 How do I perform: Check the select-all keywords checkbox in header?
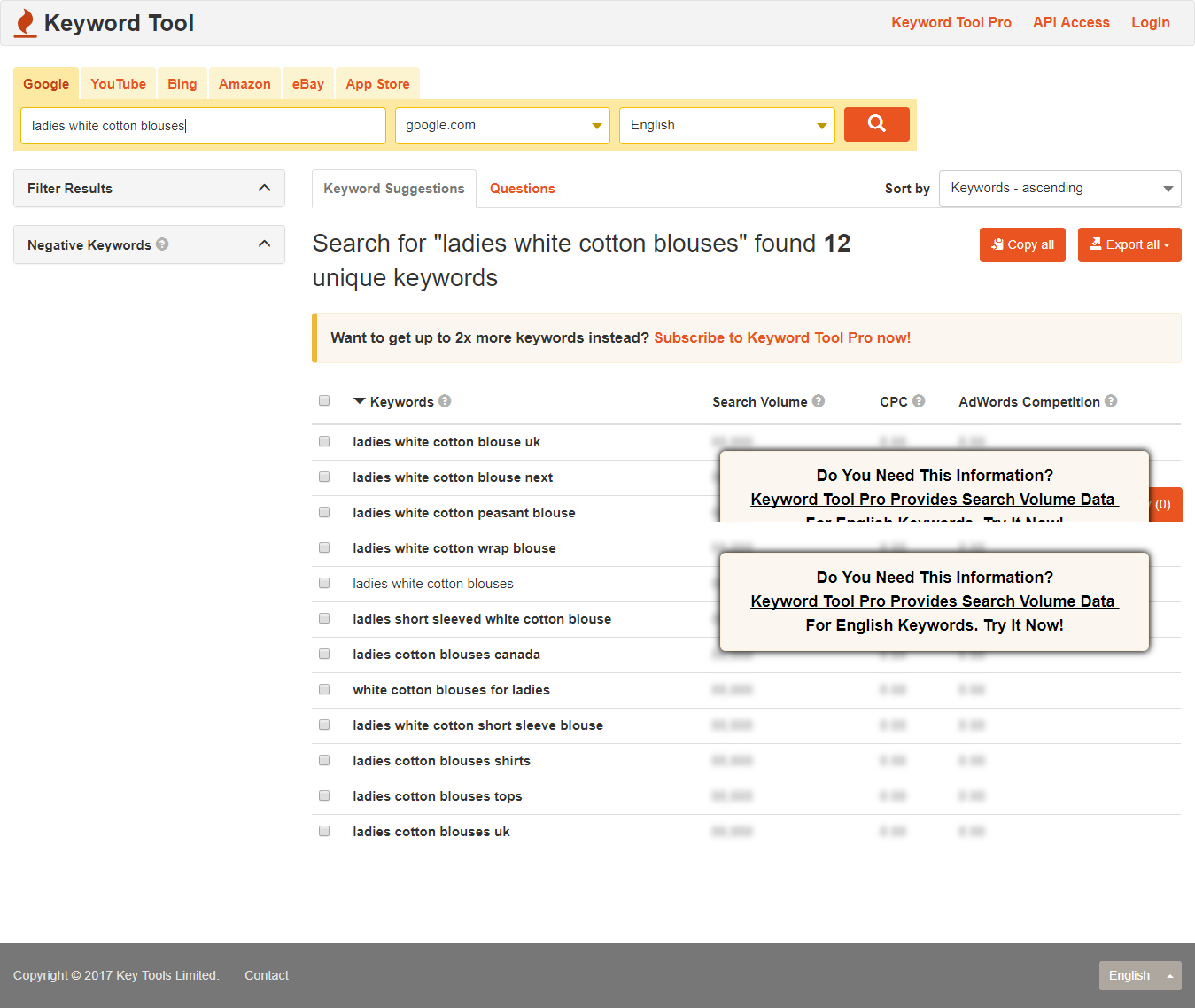tap(324, 401)
